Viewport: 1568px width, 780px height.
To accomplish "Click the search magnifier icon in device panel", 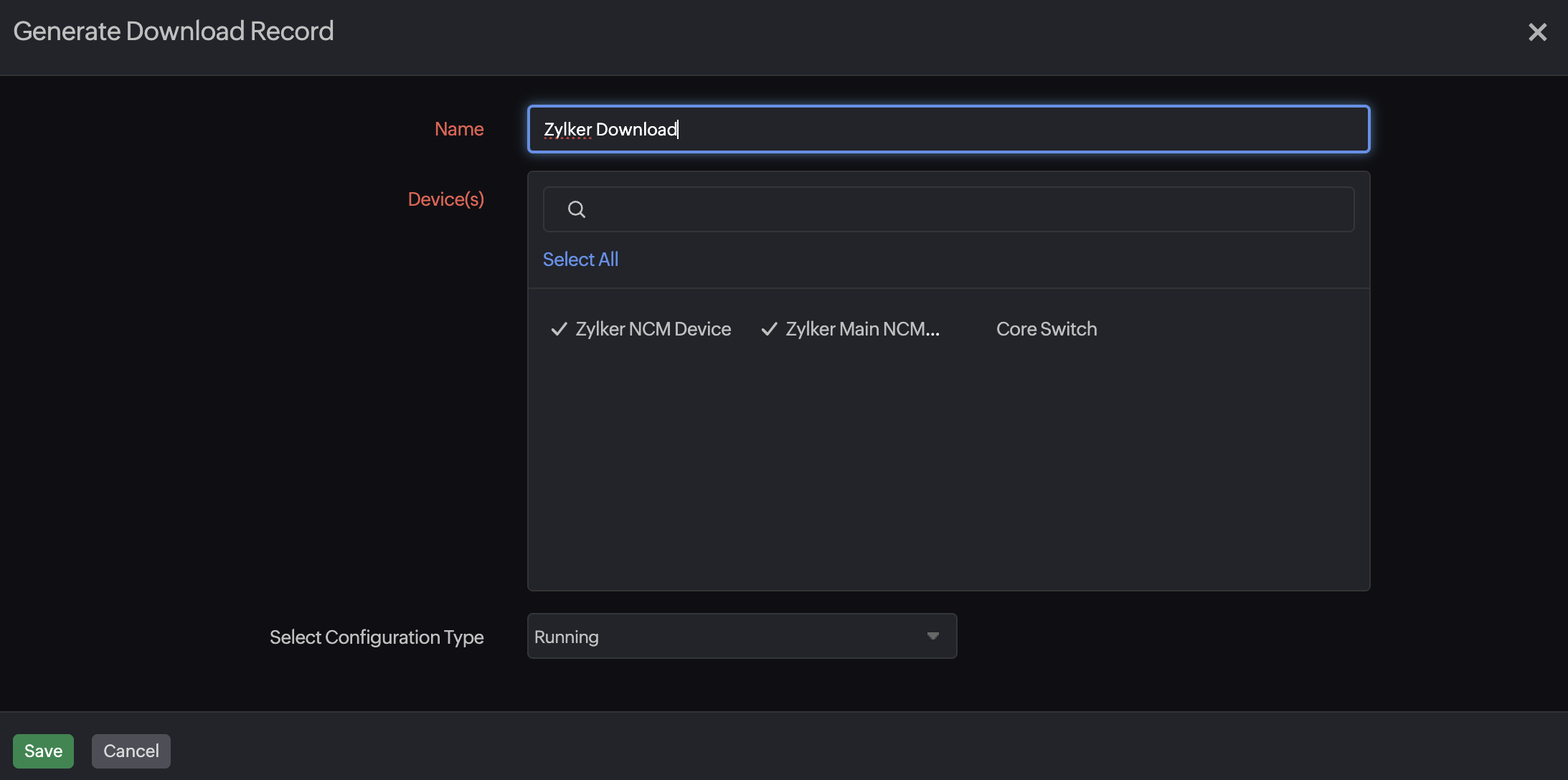I will [x=576, y=209].
